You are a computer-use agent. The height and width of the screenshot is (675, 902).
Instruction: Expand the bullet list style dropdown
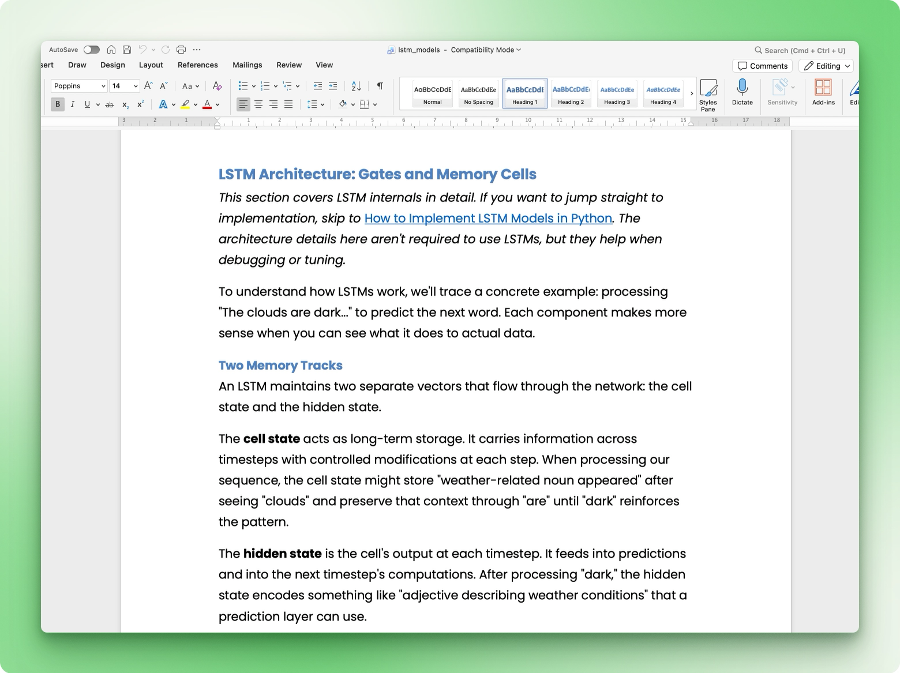pos(253,85)
